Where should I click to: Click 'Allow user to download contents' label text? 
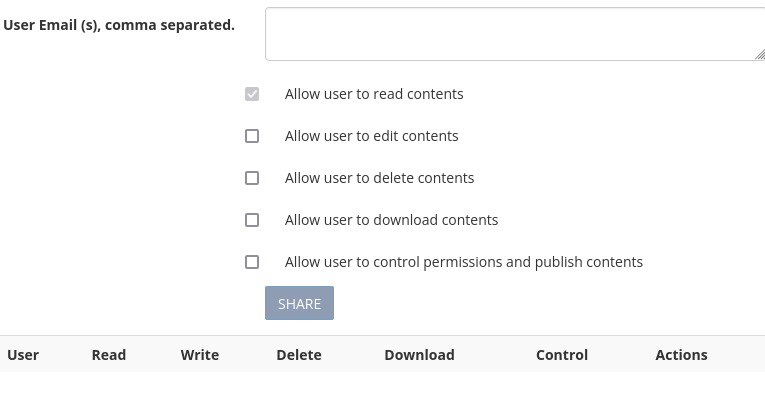pos(391,220)
